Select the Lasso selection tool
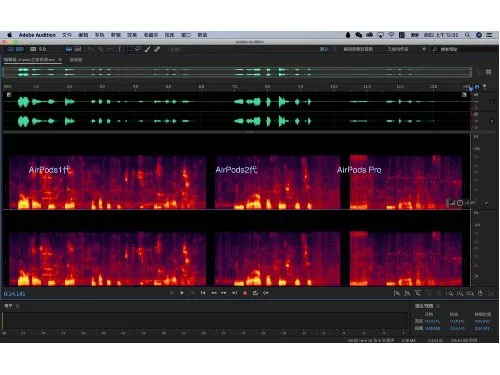 [x=138, y=49]
